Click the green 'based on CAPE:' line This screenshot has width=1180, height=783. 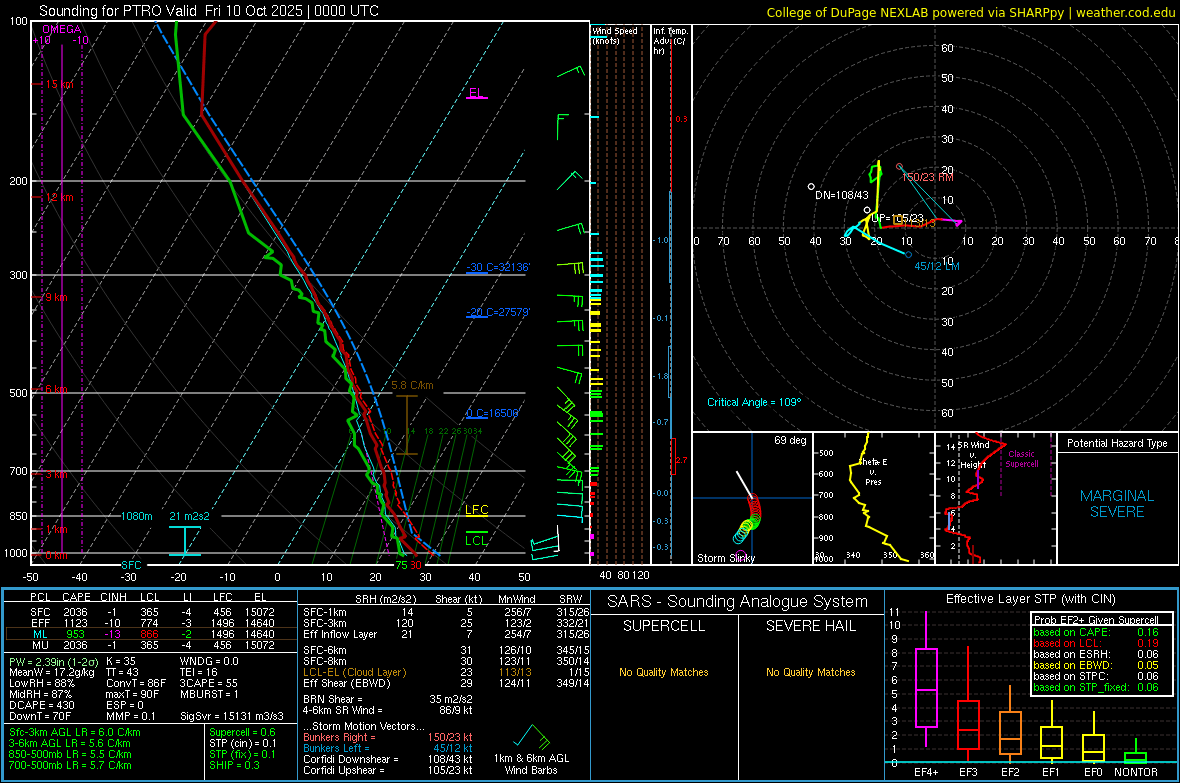[1096, 632]
